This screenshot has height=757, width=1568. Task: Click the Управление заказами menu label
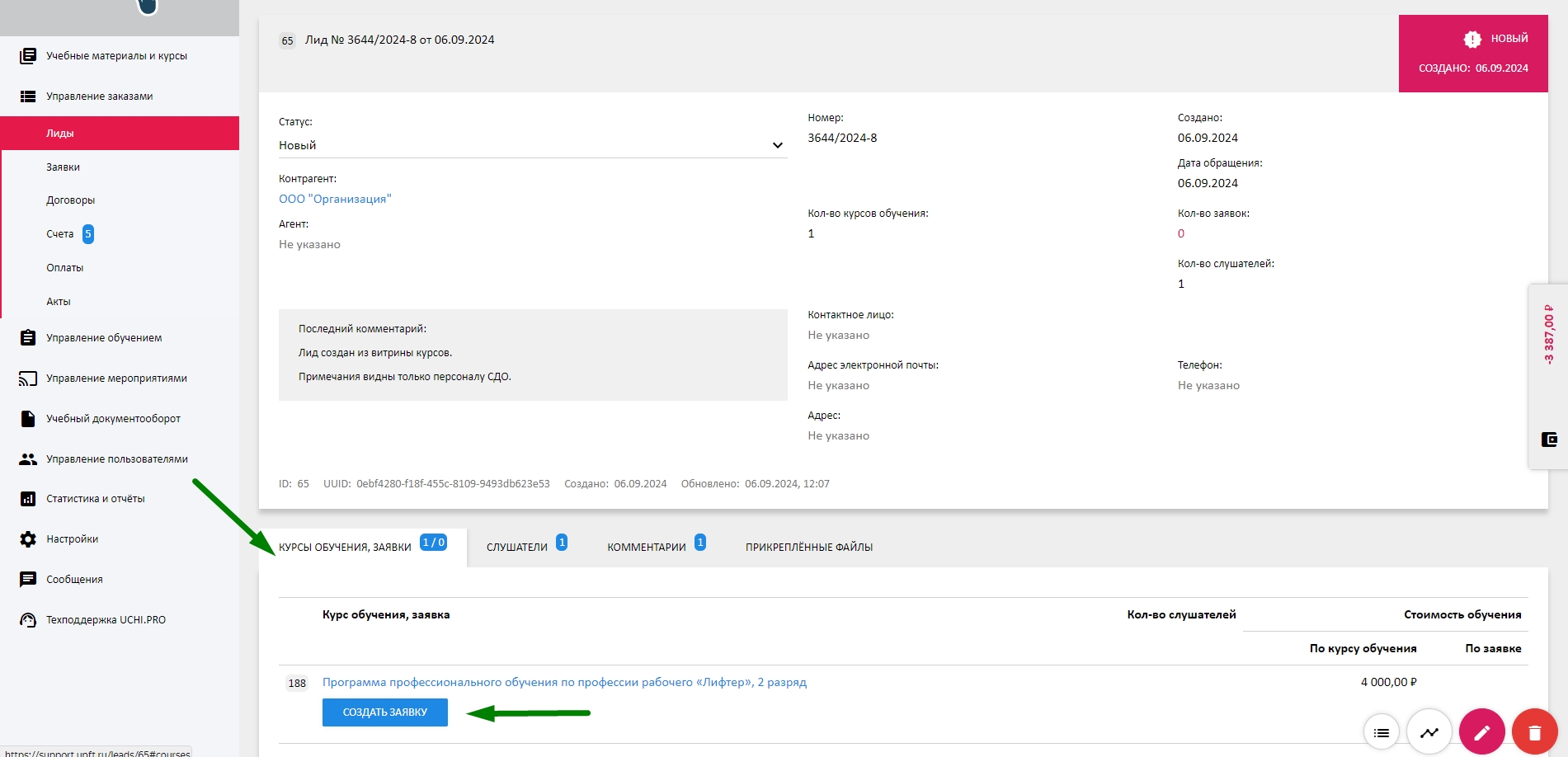[100, 96]
